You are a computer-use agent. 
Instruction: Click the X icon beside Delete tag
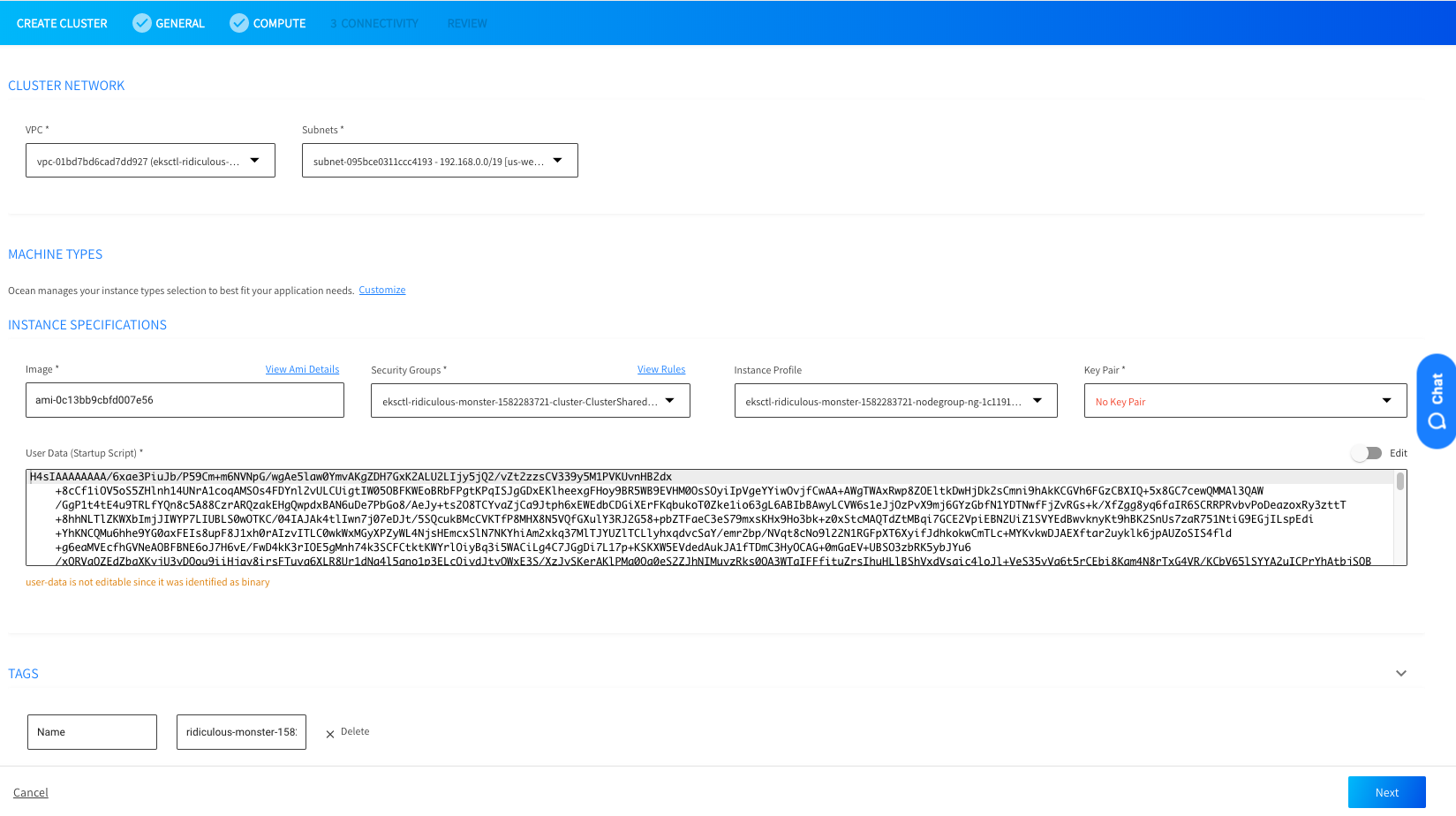330,733
